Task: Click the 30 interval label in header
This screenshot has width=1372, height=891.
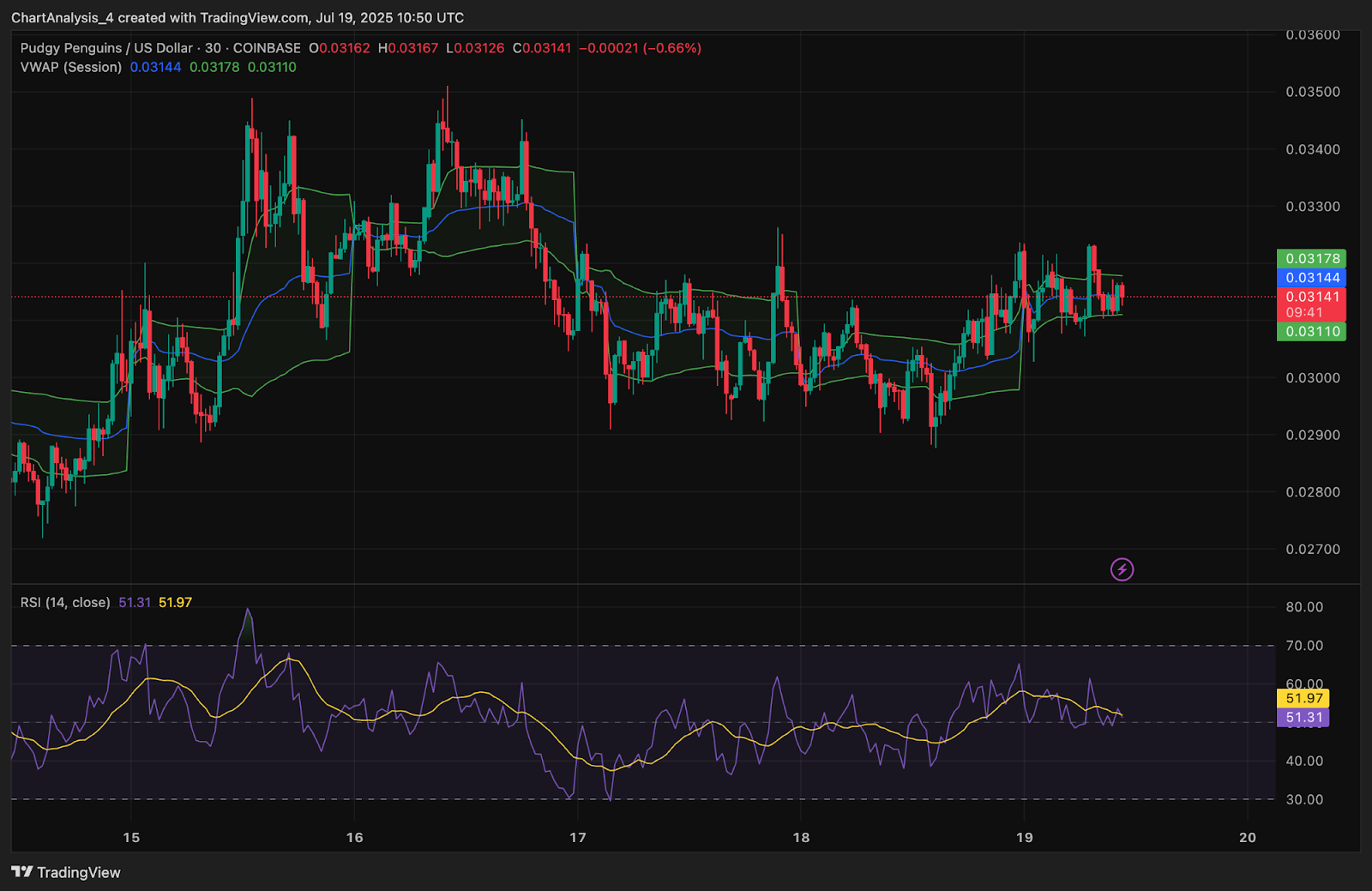Action: click(x=213, y=48)
